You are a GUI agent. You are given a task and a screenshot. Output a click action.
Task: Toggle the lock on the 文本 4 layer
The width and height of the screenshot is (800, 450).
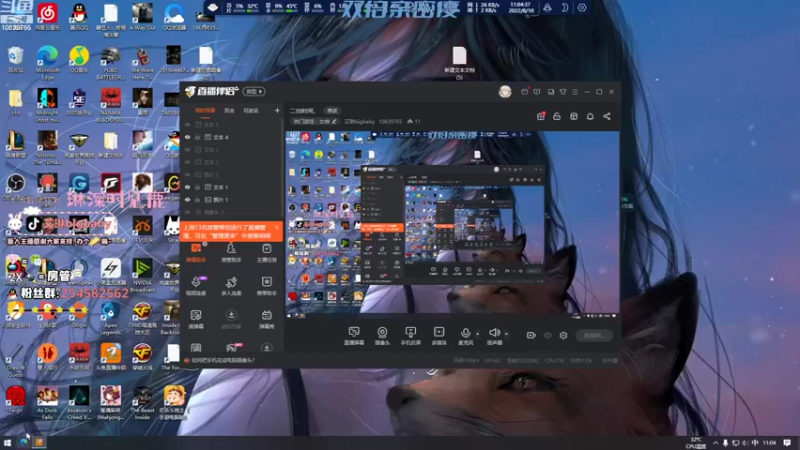(197, 137)
